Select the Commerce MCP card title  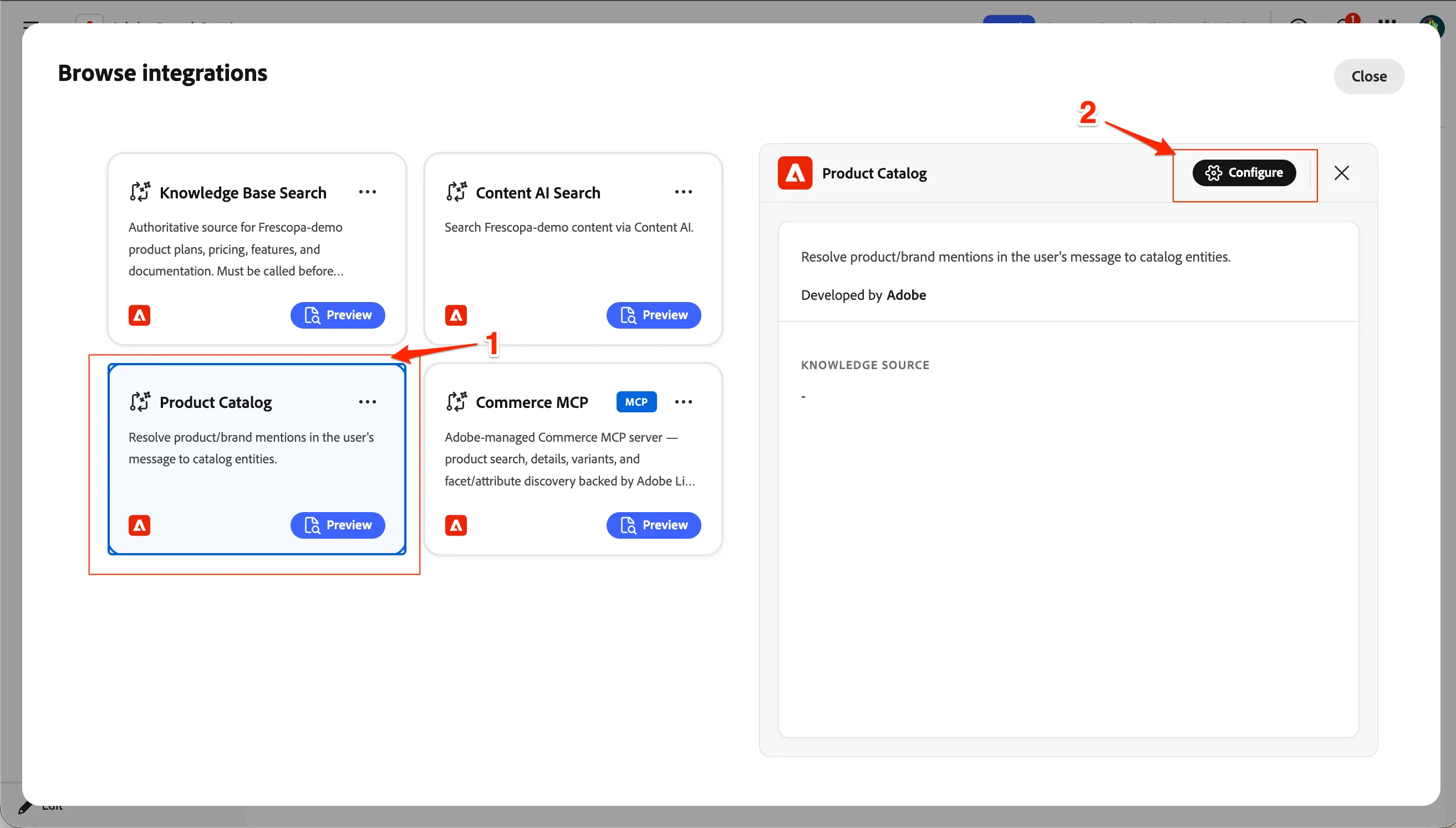click(x=532, y=402)
